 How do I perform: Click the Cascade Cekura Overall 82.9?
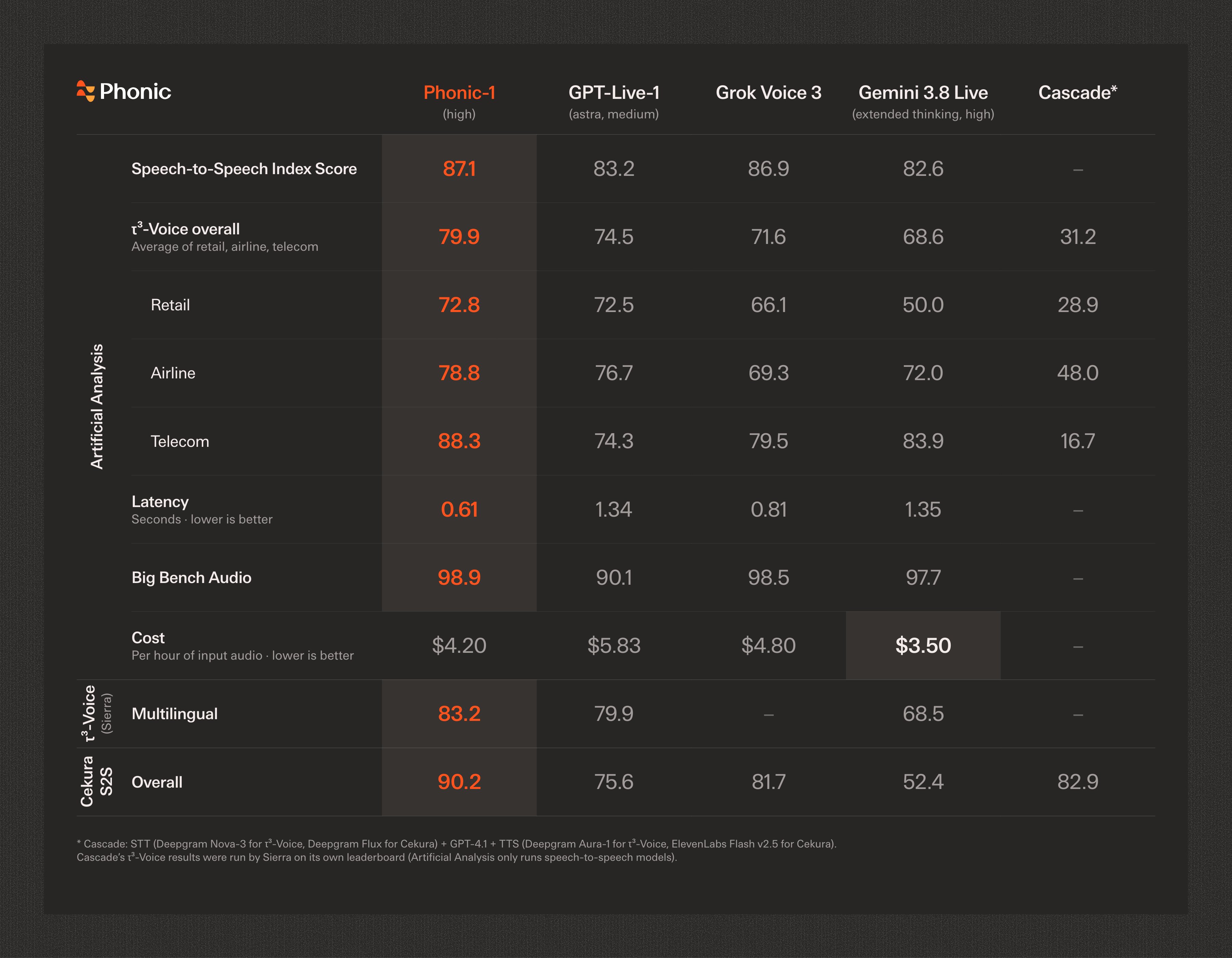click(1077, 782)
